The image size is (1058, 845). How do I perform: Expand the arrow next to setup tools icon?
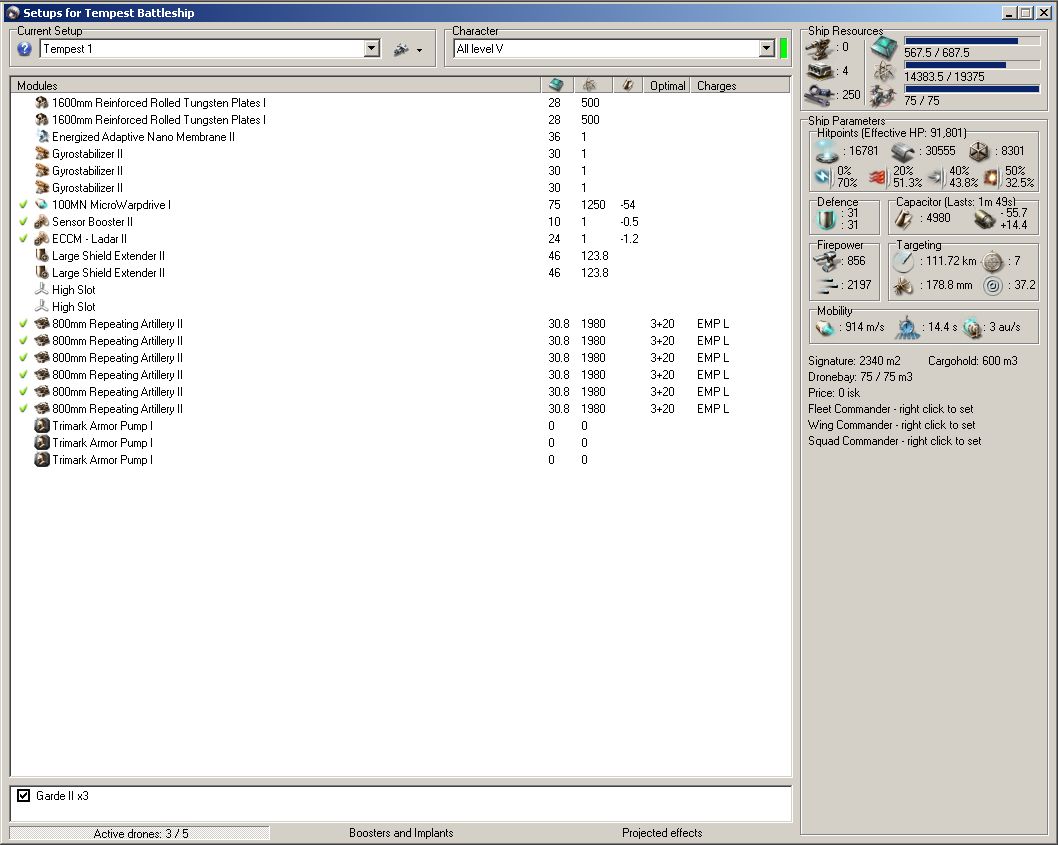419,51
